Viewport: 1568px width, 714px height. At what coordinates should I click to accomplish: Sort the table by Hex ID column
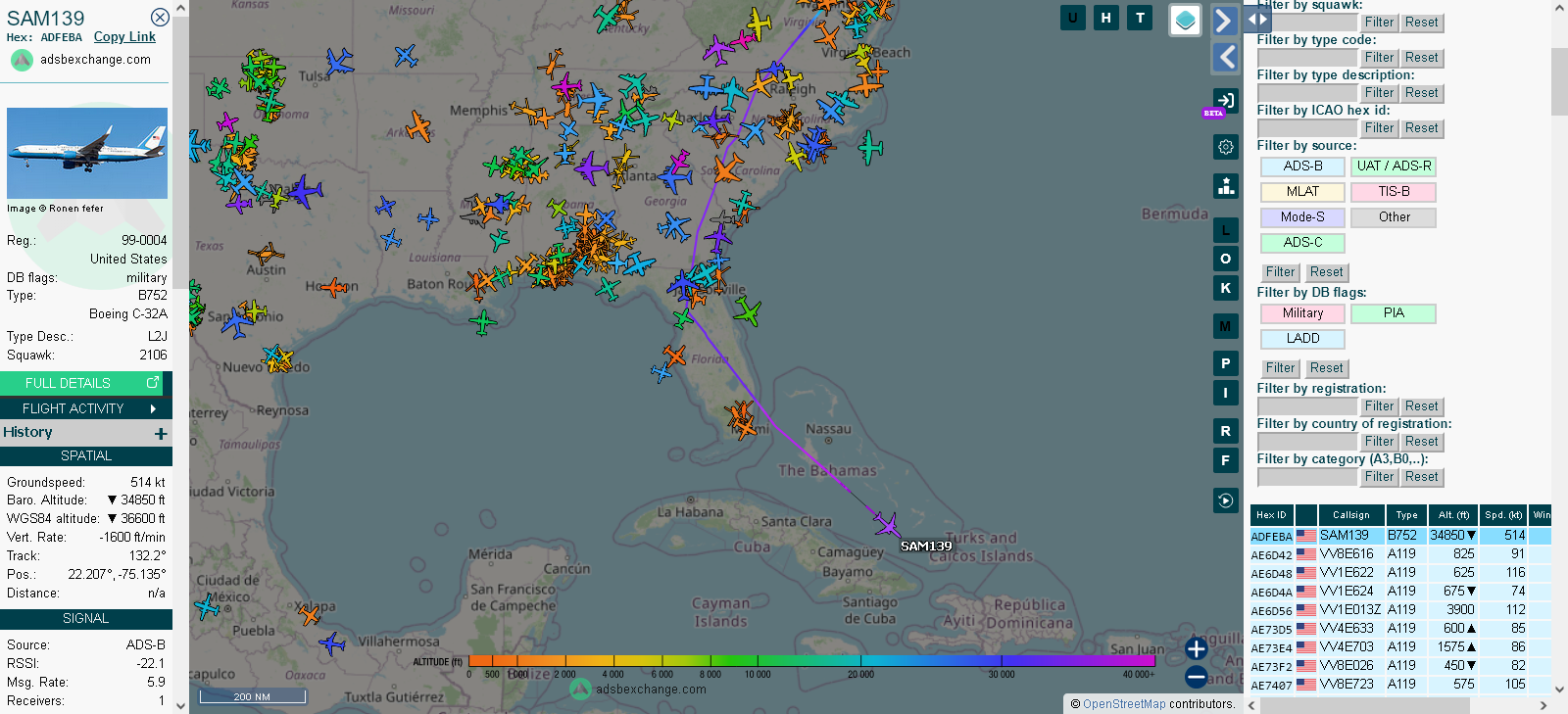[1271, 515]
